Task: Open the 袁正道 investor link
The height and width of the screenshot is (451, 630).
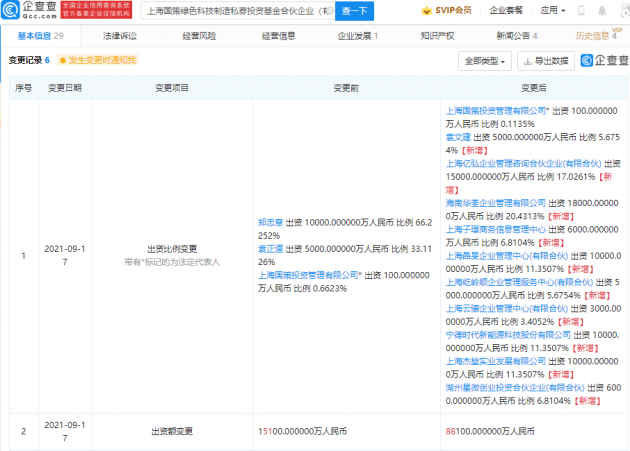Action: (x=270, y=249)
